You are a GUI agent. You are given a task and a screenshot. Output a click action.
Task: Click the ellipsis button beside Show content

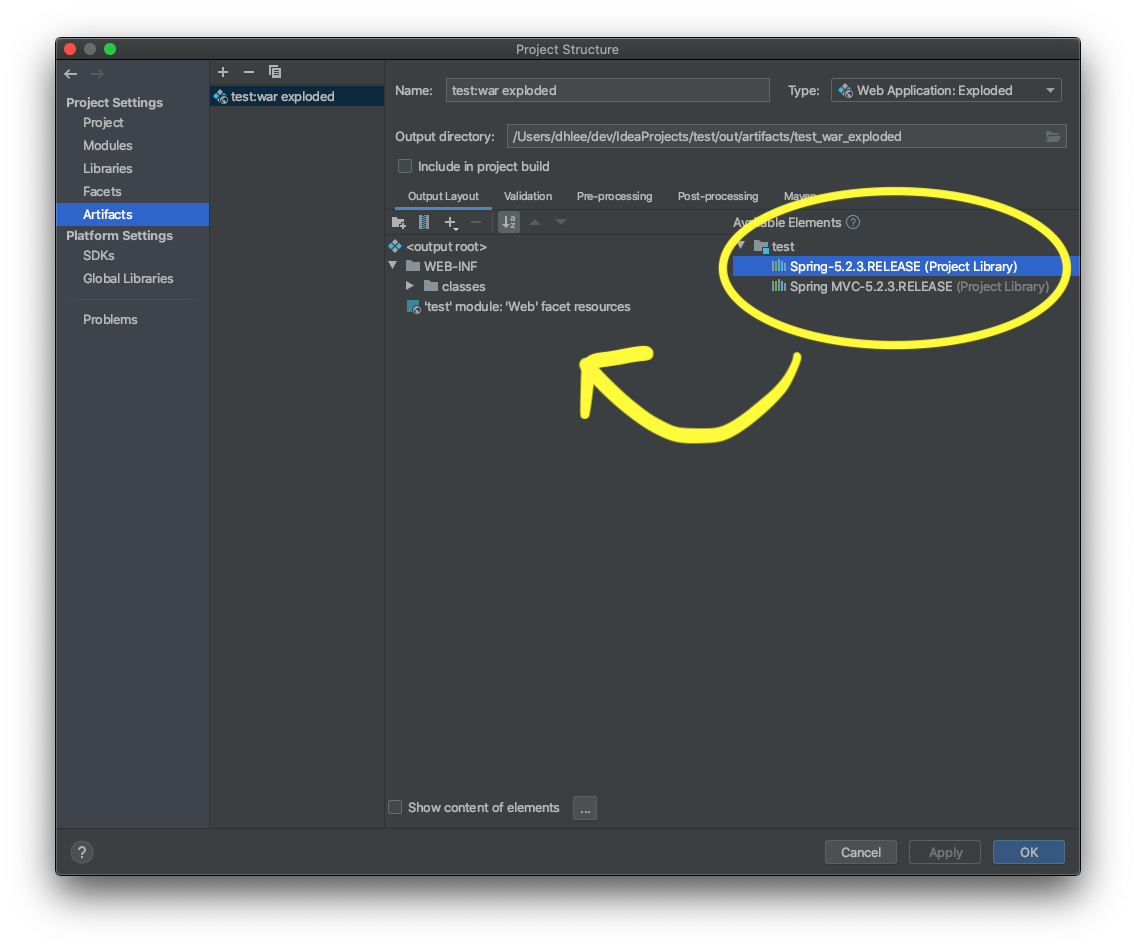click(585, 808)
